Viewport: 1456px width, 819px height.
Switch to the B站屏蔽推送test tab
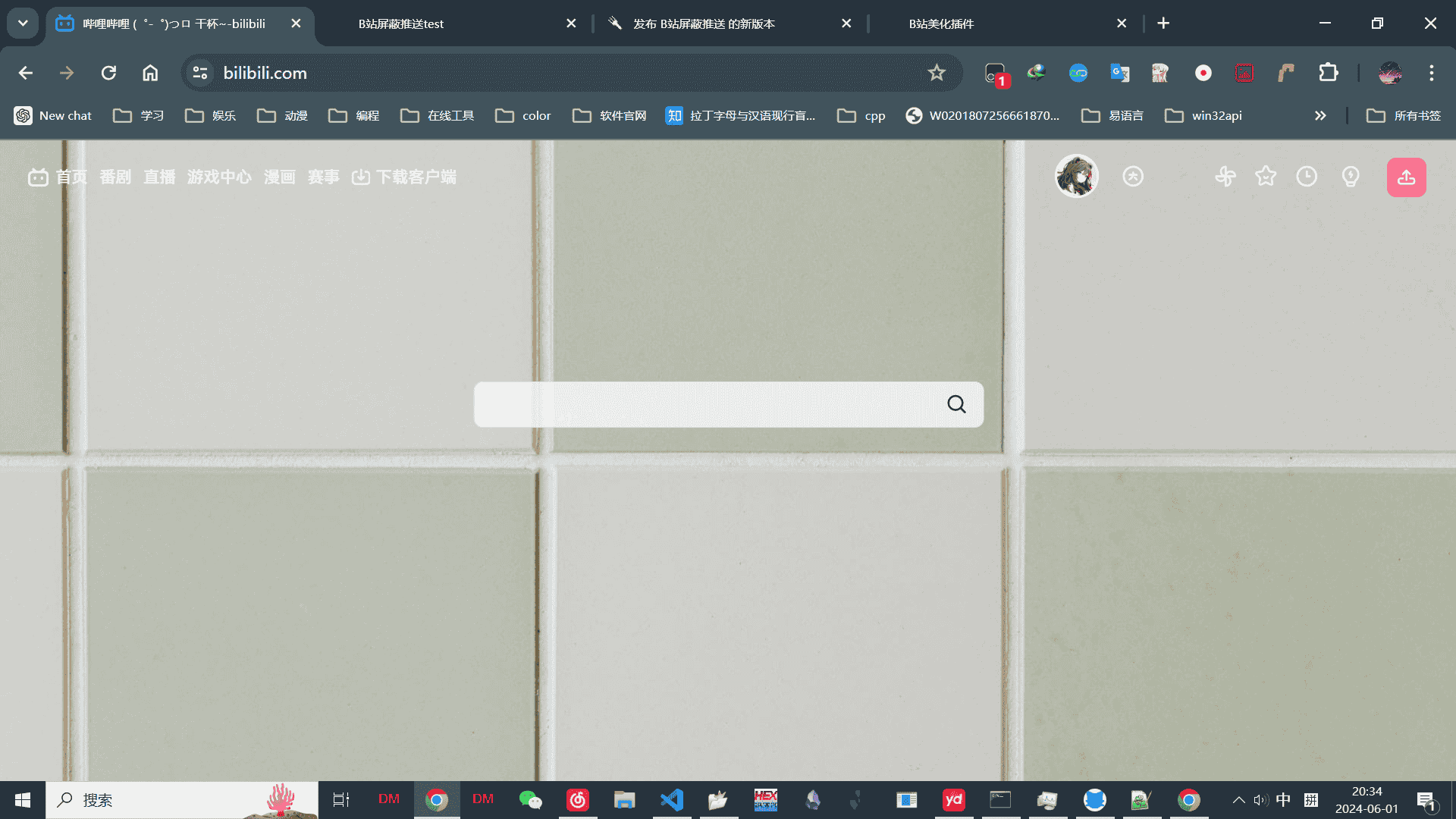click(400, 24)
